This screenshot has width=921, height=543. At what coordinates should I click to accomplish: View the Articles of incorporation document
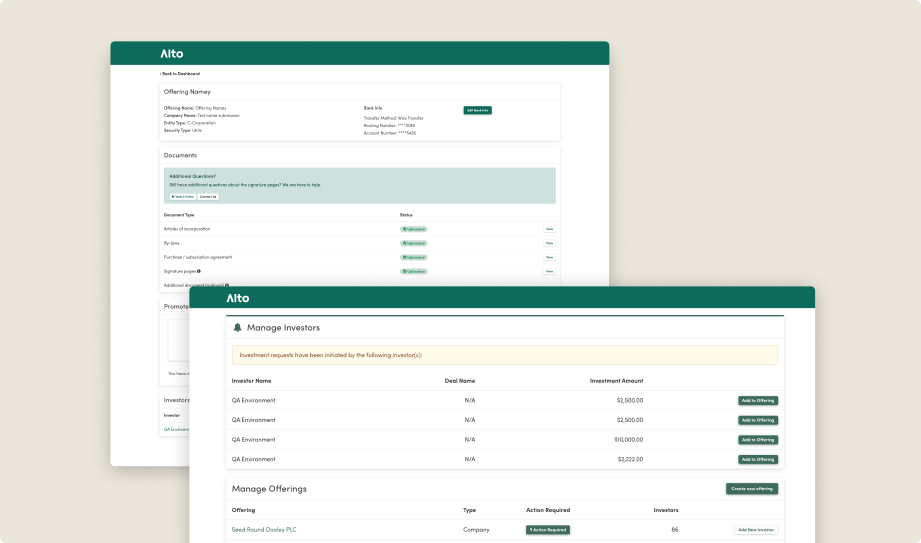549,229
